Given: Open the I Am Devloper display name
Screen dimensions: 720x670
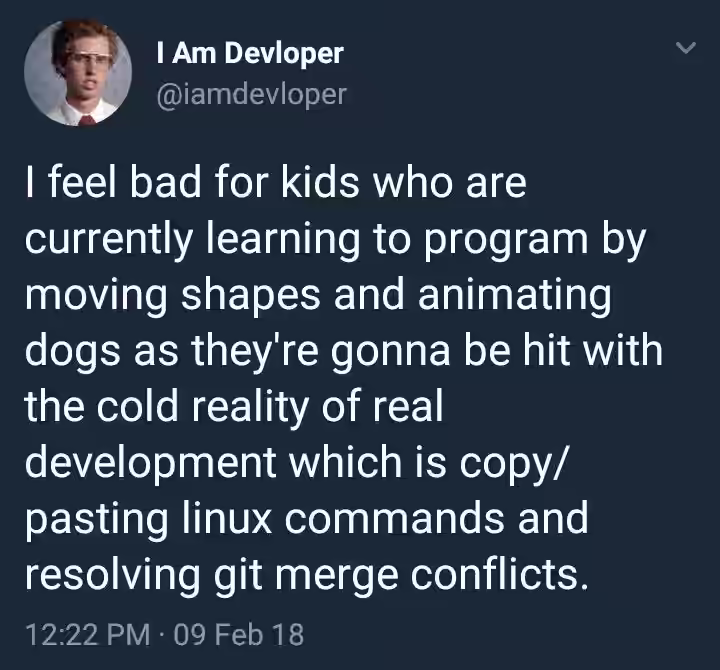Looking at the screenshot, I should pyautogui.click(x=250, y=54).
